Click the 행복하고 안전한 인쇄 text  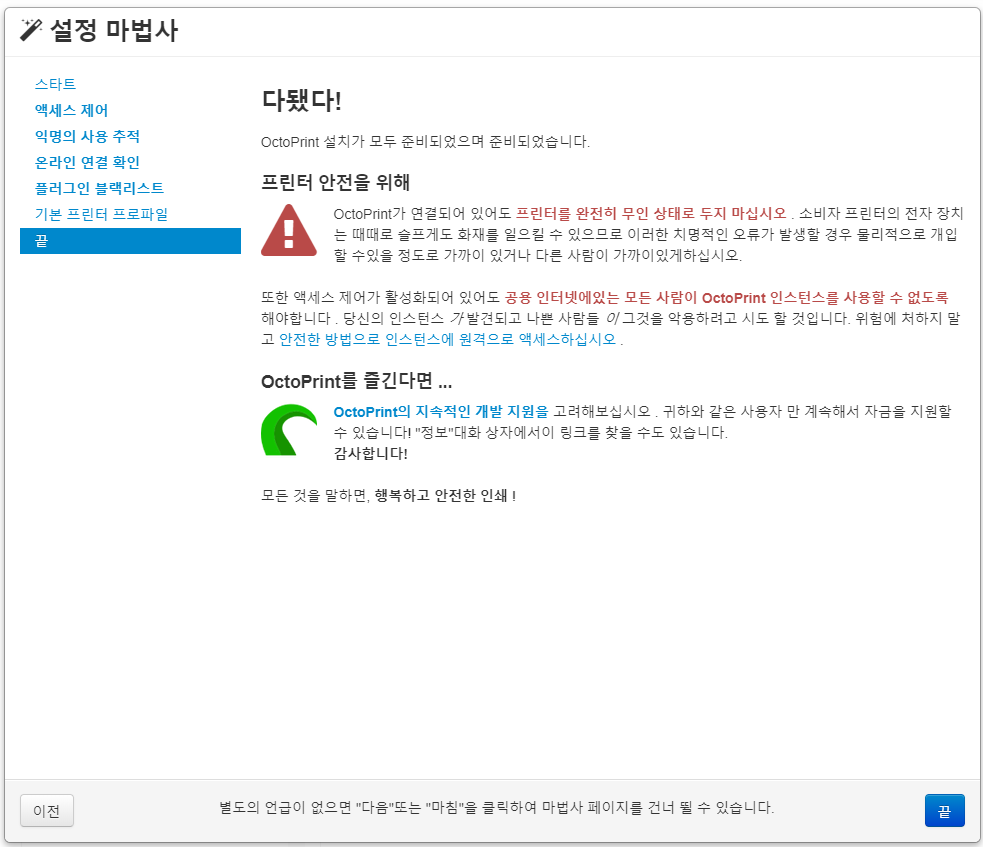441,496
